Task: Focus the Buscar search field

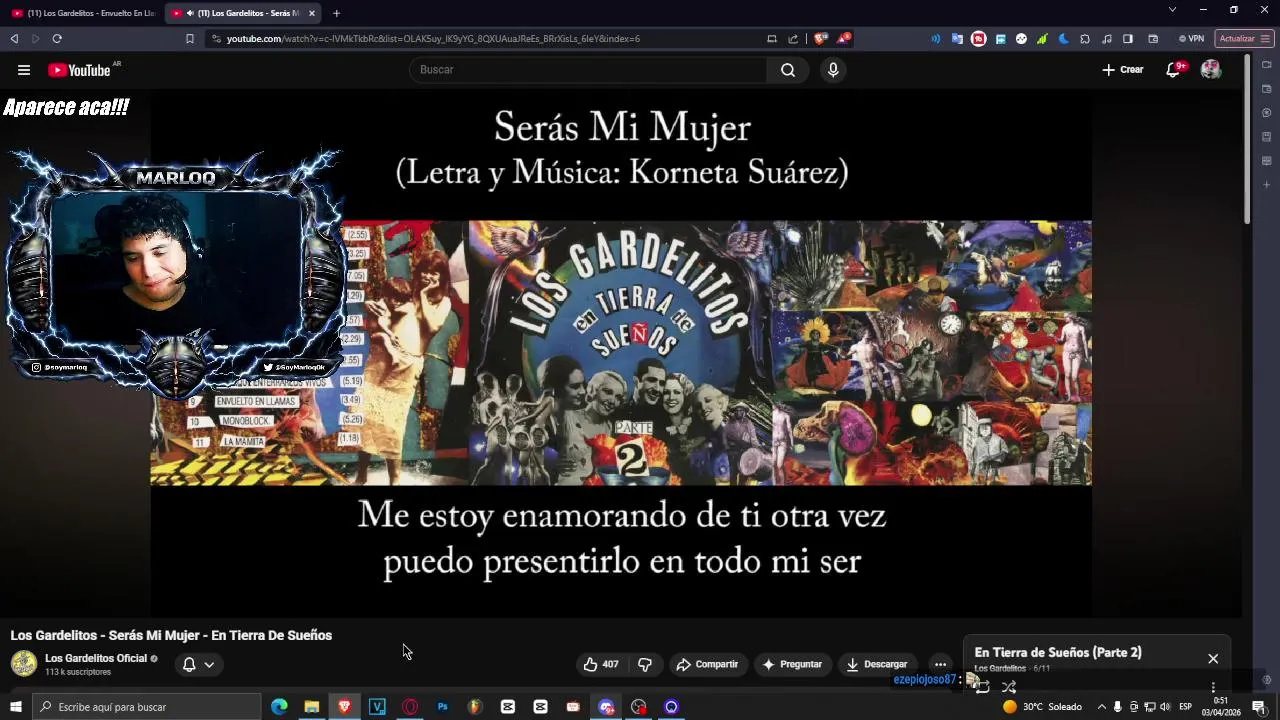Action: tap(588, 70)
